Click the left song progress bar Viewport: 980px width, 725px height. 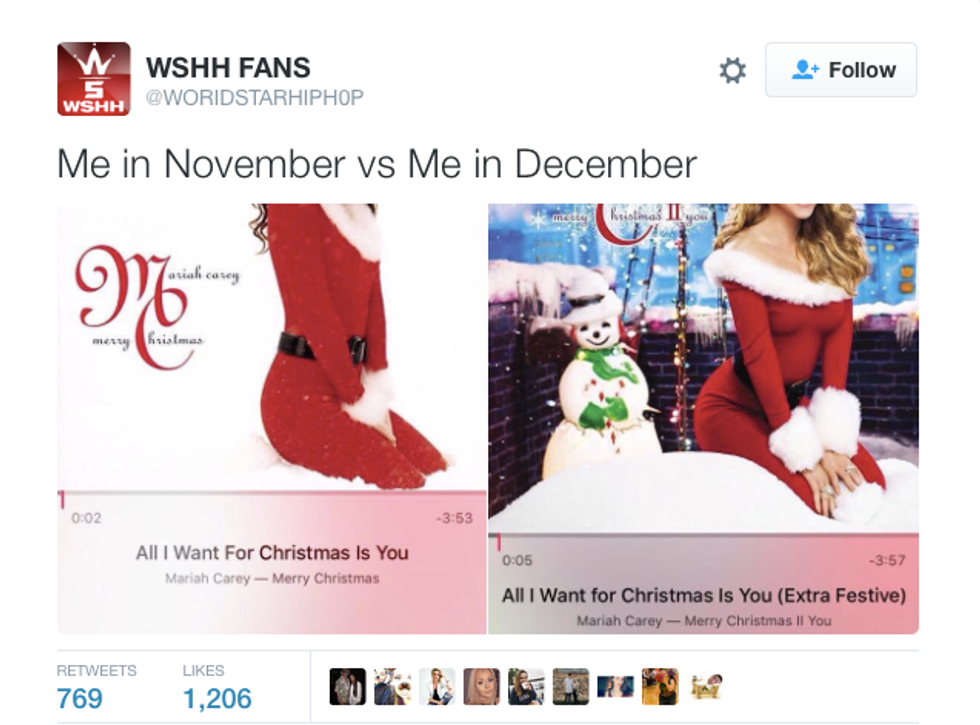[x=272, y=494]
